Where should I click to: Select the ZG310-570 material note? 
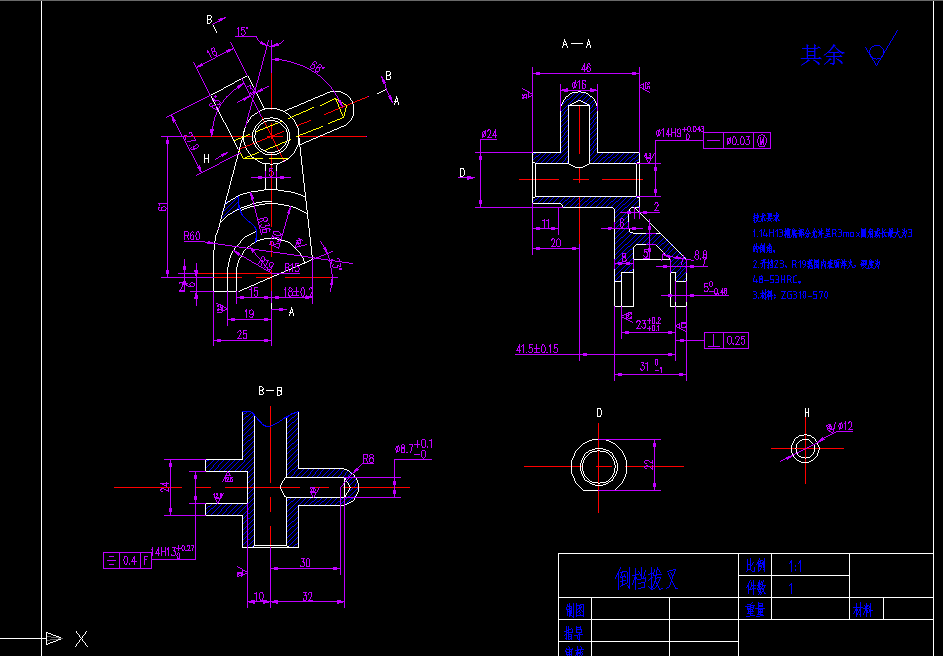804,295
